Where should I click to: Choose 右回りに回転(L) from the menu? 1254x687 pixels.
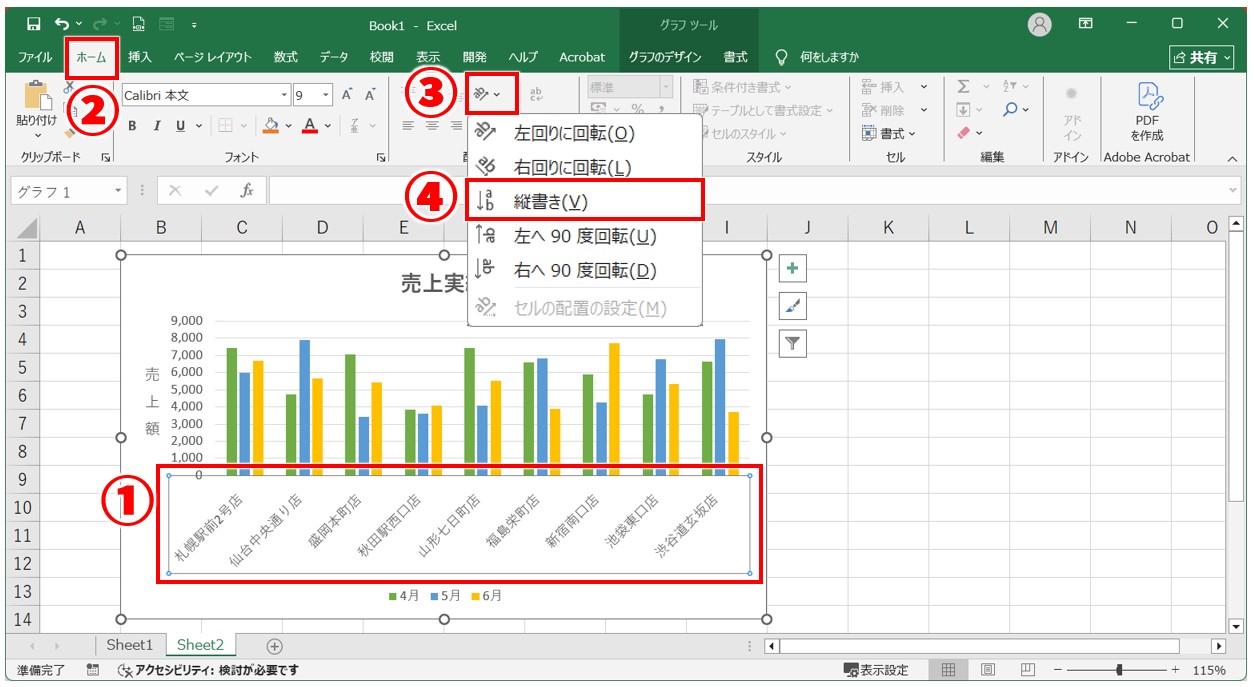[x=585, y=167]
